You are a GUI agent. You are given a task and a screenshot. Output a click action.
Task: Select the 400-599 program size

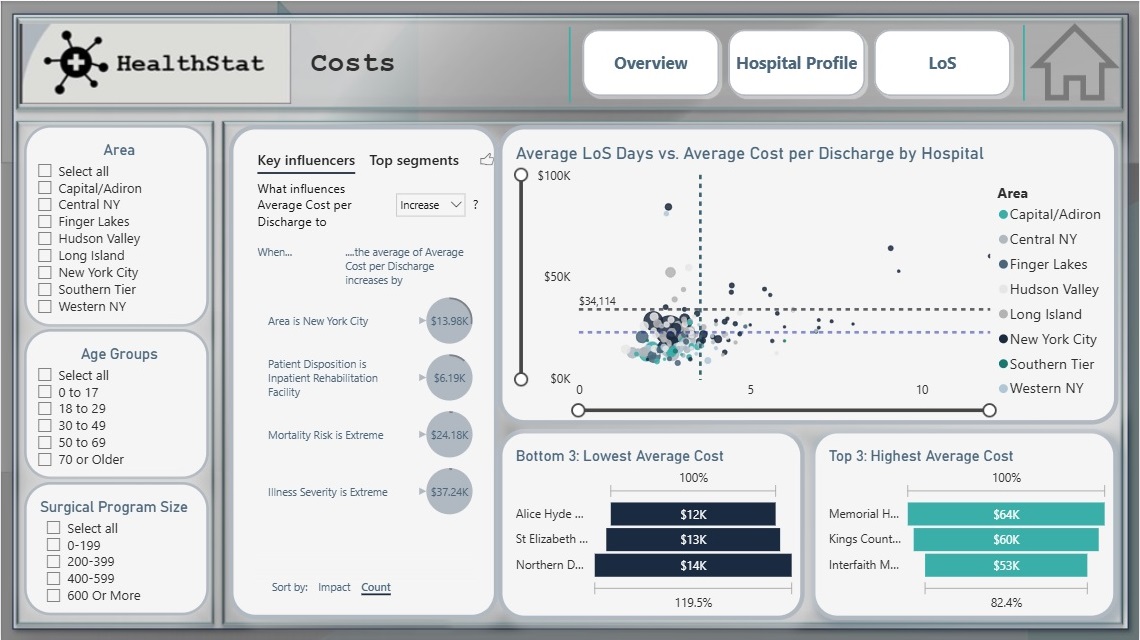[x=54, y=578]
